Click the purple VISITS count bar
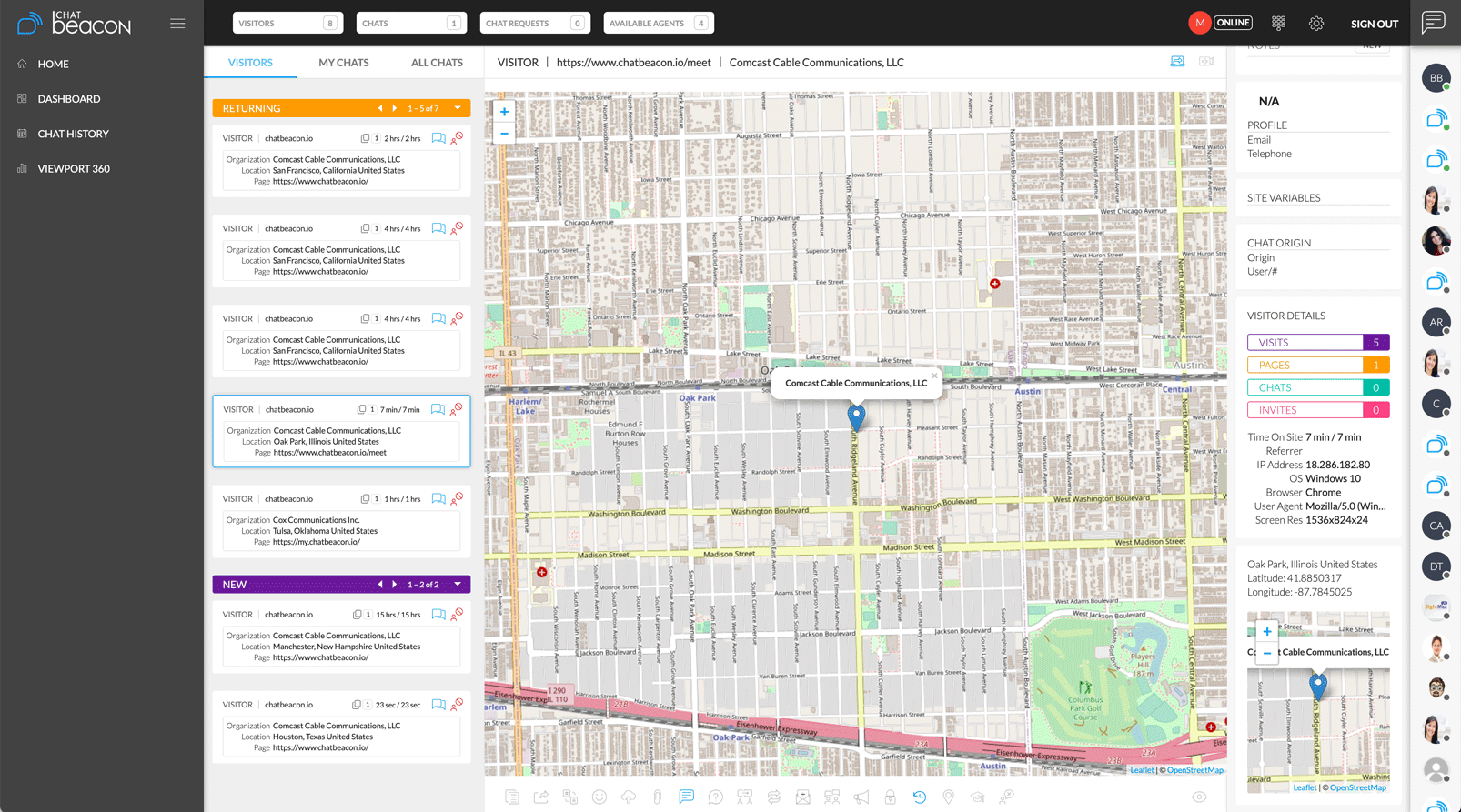1461x812 pixels. [x=1318, y=342]
